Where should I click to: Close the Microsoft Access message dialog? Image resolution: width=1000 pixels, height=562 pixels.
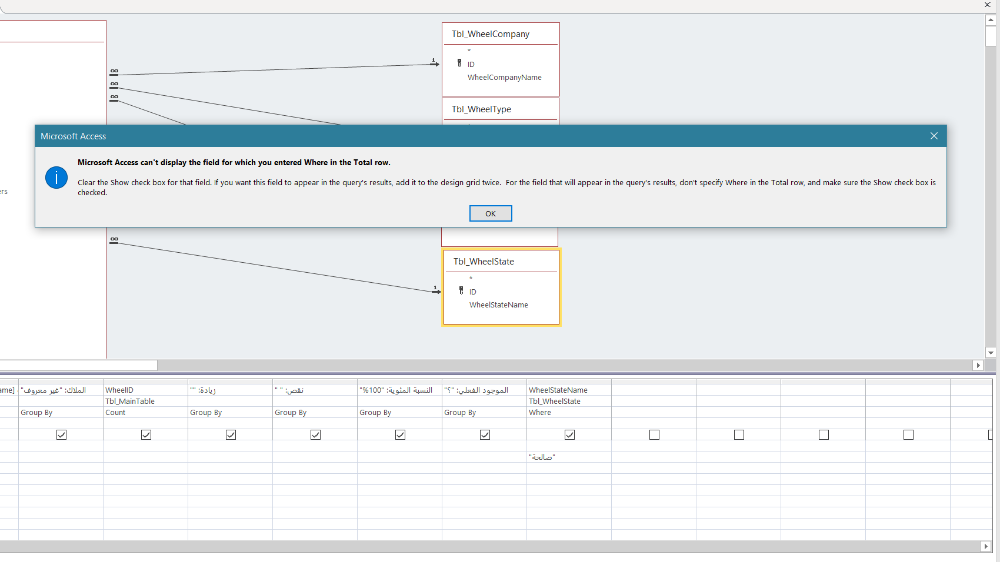coord(934,136)
